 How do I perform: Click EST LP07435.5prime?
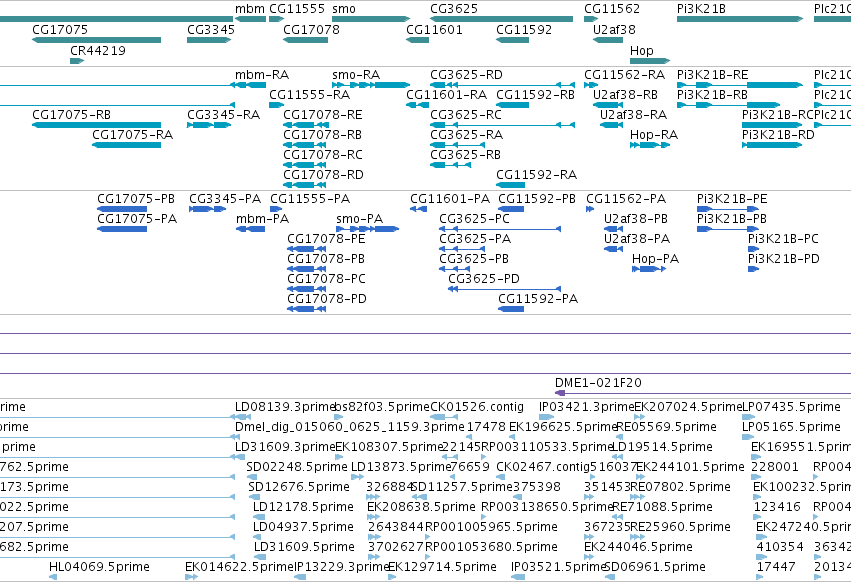[x=748, y=417]
